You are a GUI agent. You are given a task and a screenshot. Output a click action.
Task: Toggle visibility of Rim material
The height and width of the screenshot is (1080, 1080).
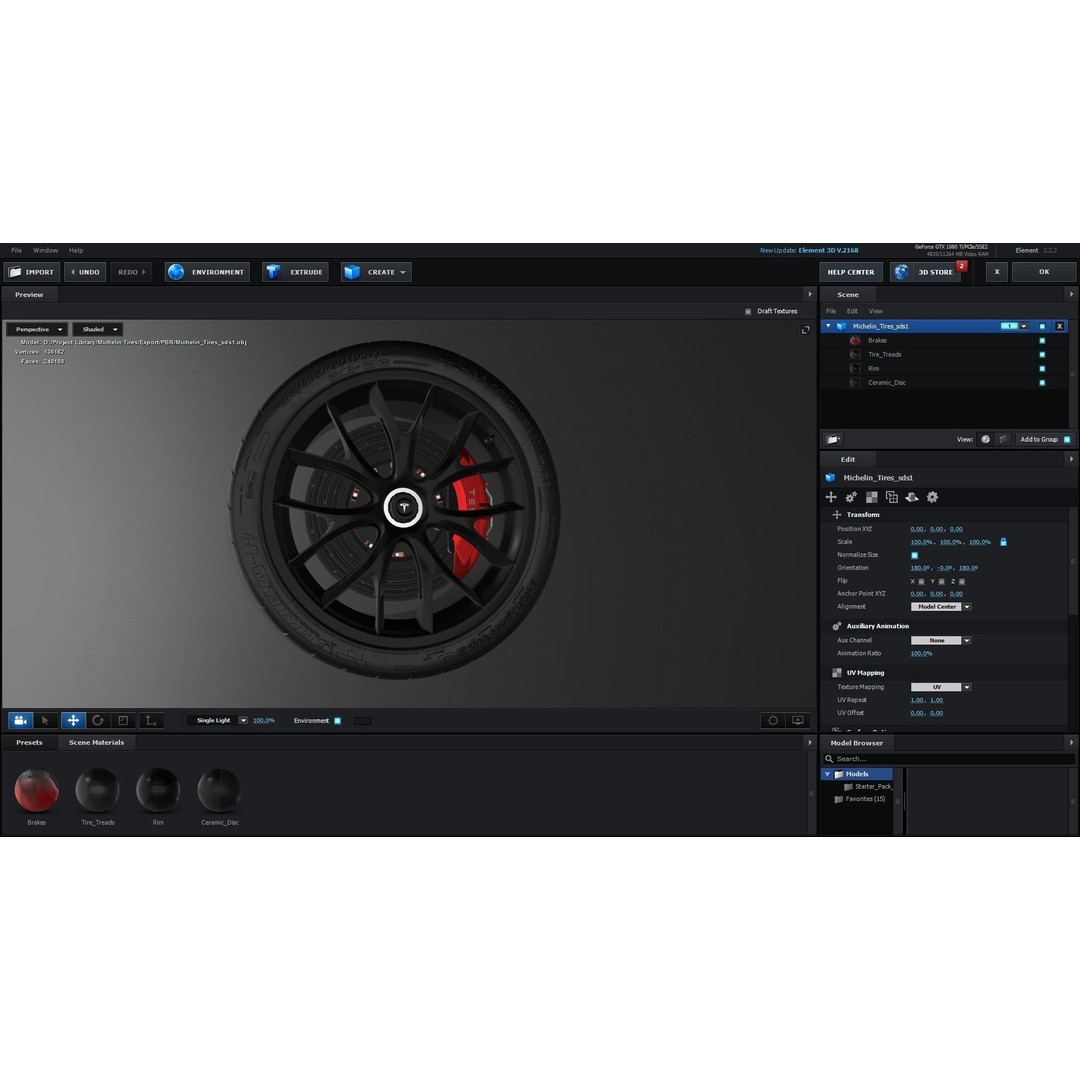[1042, 368]
